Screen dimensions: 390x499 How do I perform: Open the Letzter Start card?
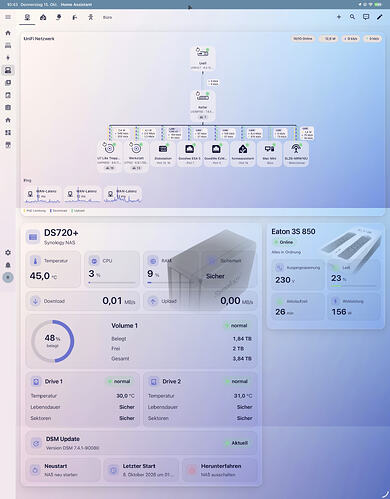click(141, 470)
